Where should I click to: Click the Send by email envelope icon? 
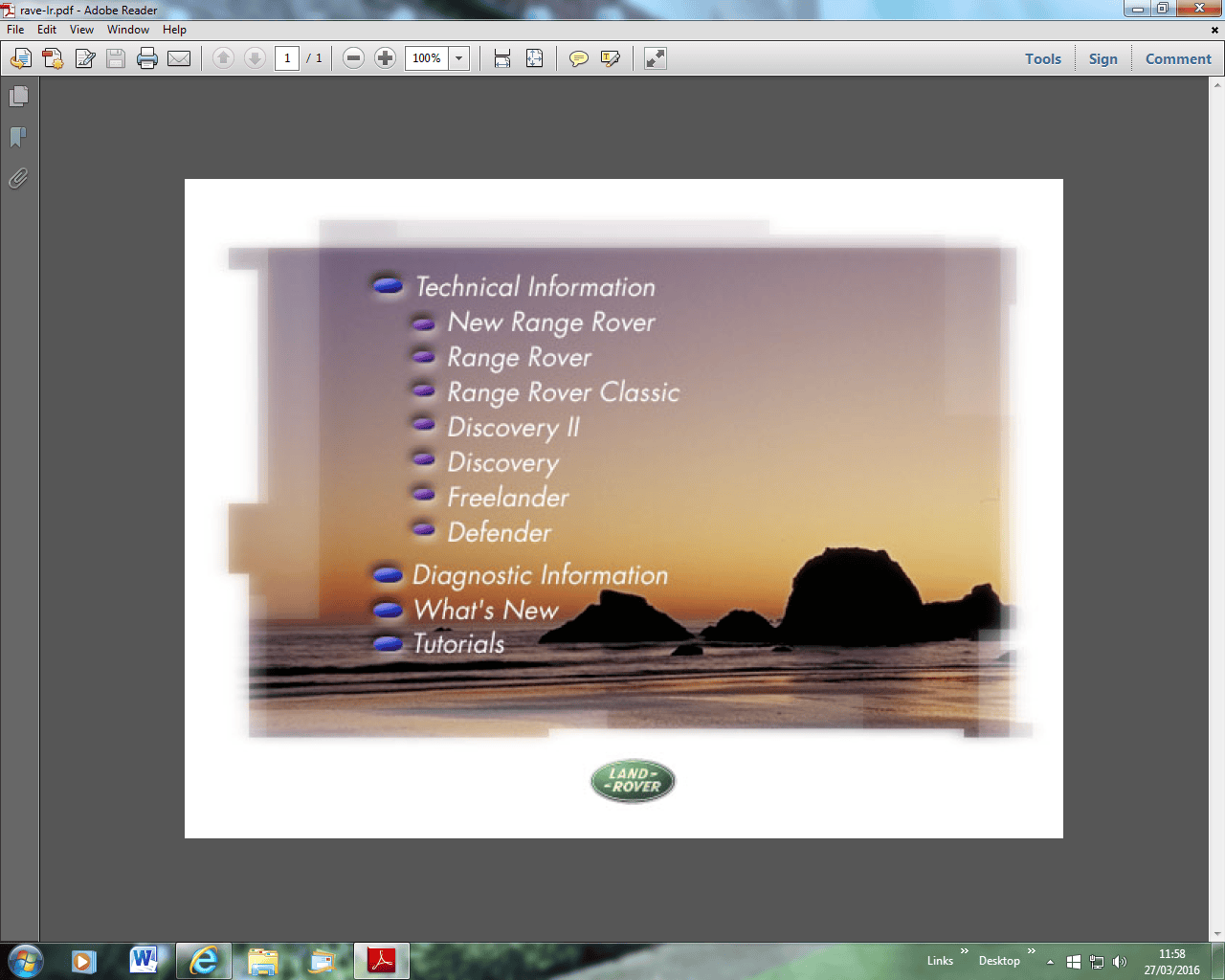tap(179, 58)
